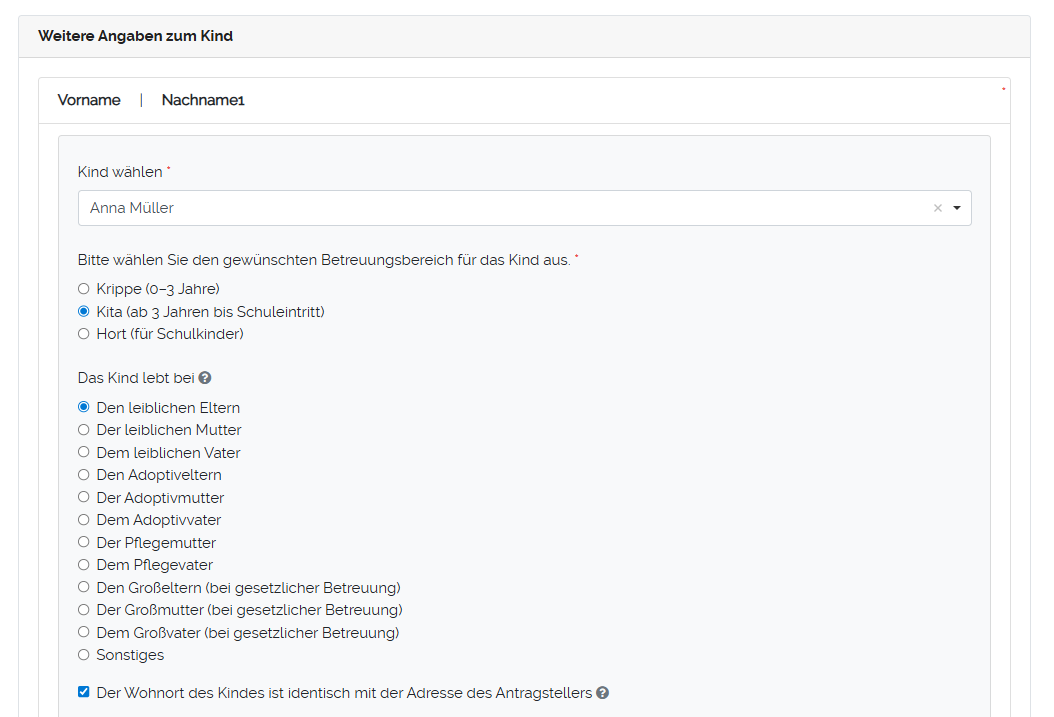Click help icon beside Wohnort checkbox label
1054x717 pixels.
pyautogui.click(x=603, y=692)
